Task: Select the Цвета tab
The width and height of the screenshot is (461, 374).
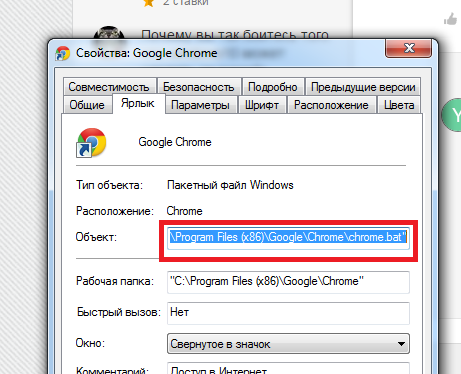Action: (x=399, y=105)
